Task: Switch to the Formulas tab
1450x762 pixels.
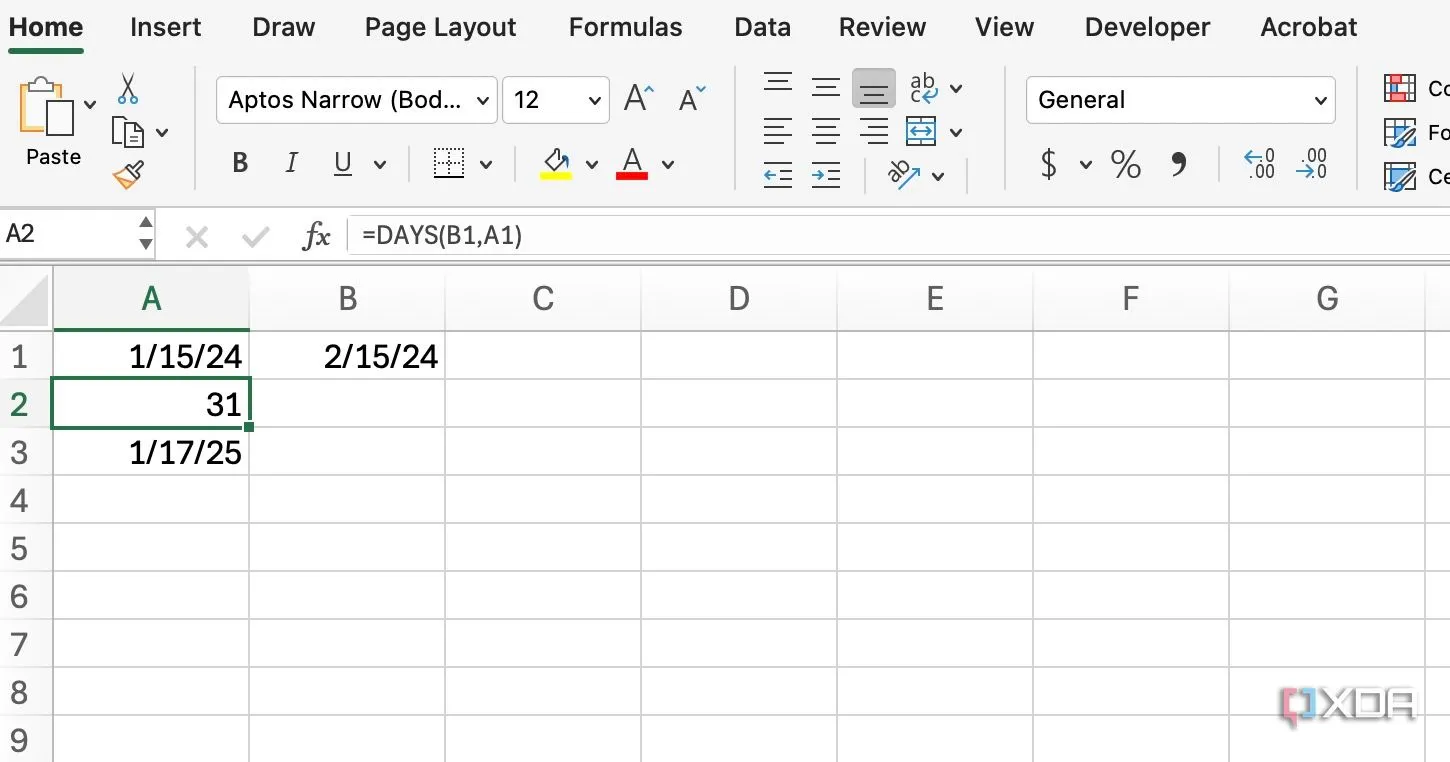Action: 625,28
